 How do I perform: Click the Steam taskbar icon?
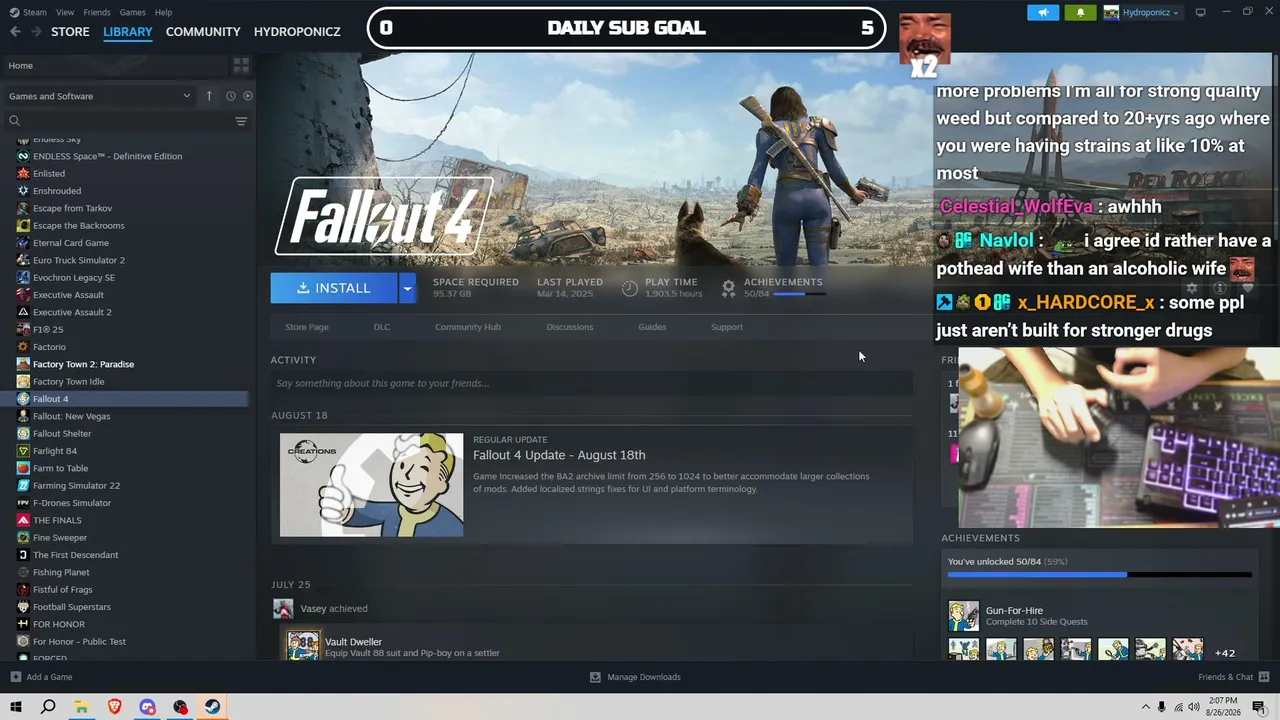[213, 707]
